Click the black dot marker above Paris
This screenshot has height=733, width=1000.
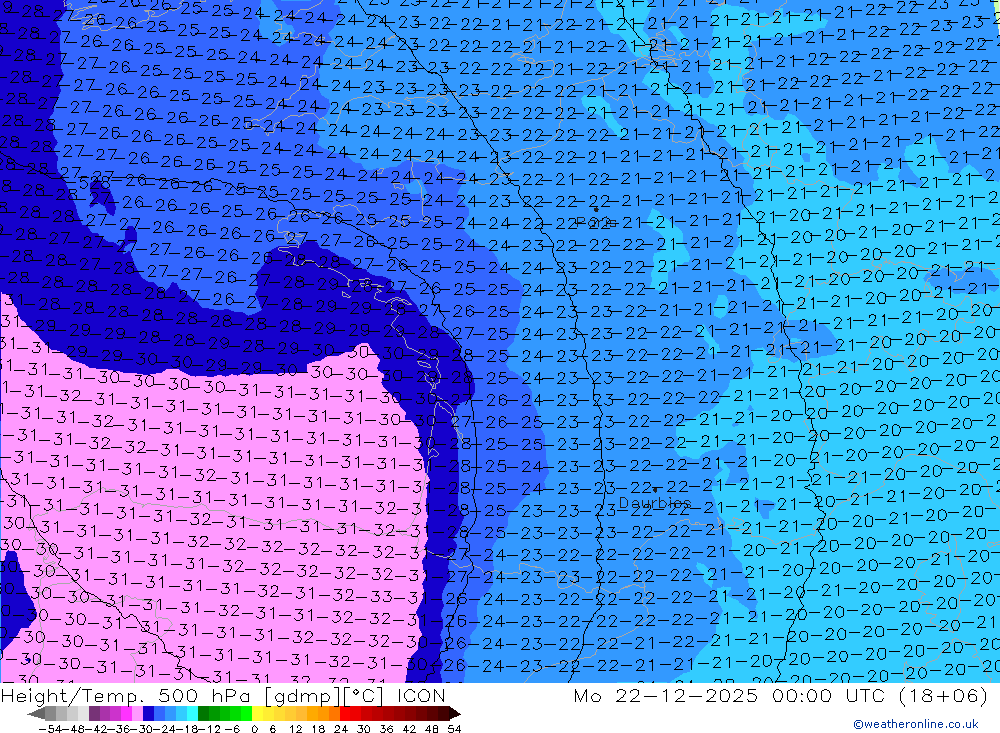pyautogui.click(x=596, y=209)
